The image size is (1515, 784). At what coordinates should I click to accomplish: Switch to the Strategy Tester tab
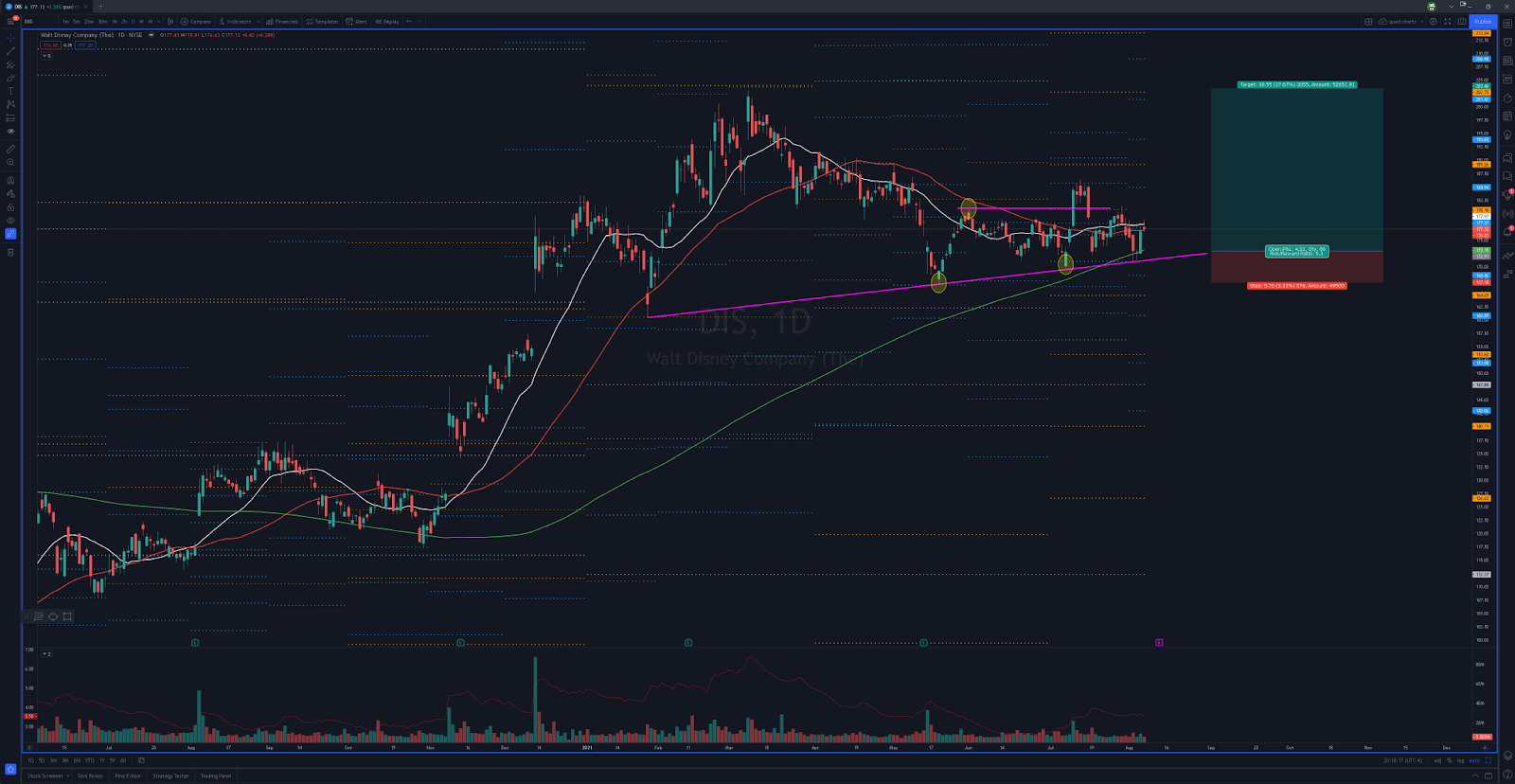170,775
